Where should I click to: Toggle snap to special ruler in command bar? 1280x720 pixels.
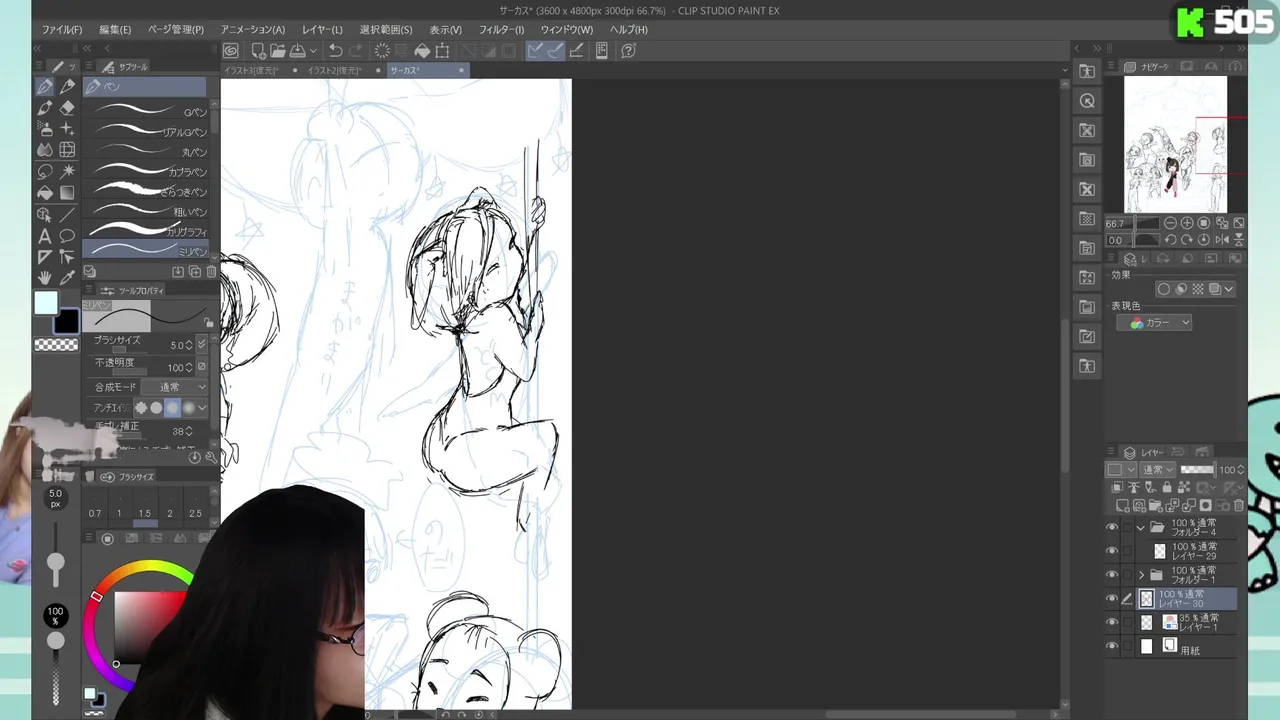[x=555, y=51]
